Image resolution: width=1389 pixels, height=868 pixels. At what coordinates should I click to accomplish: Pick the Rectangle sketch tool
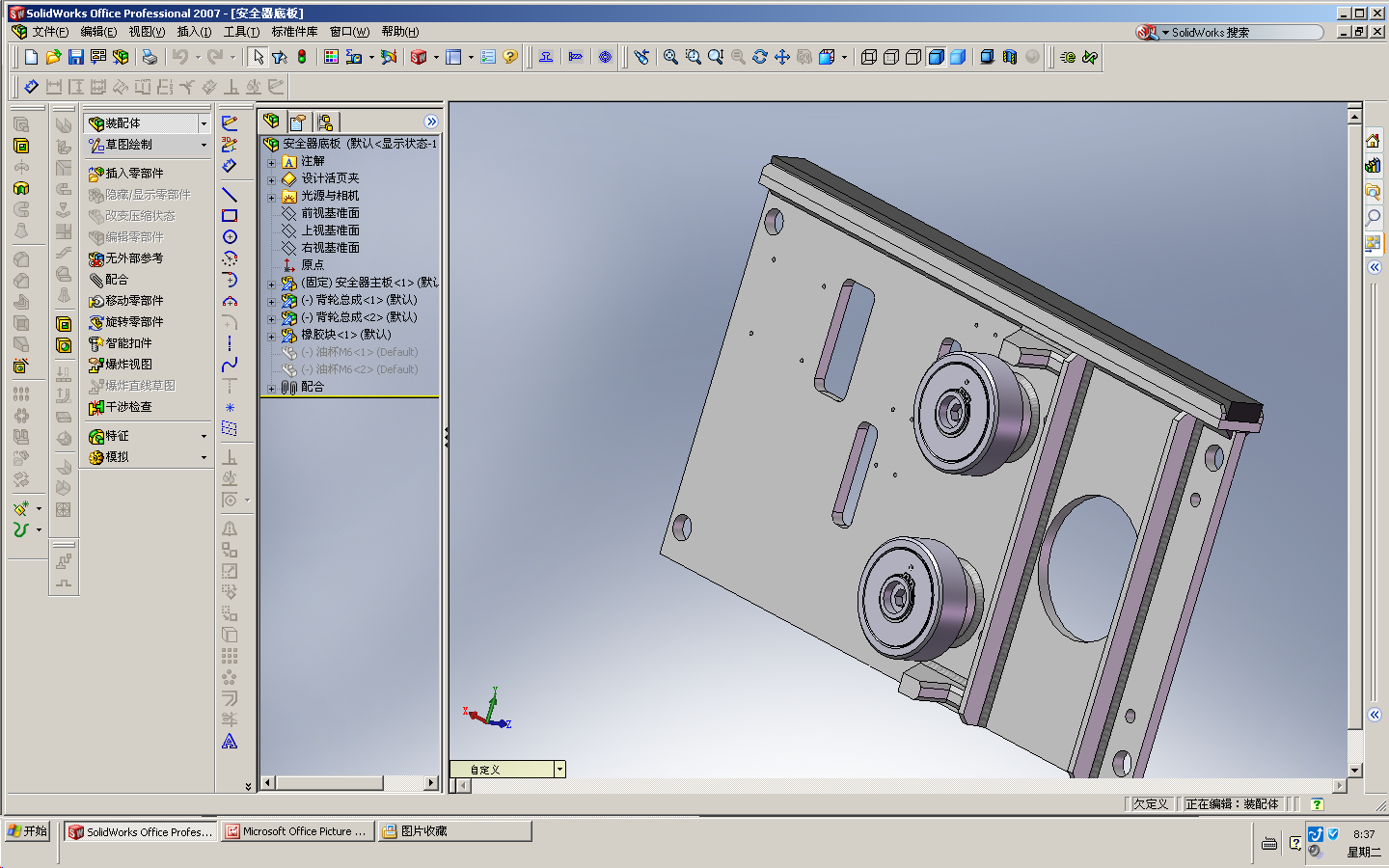pos(230,216)
